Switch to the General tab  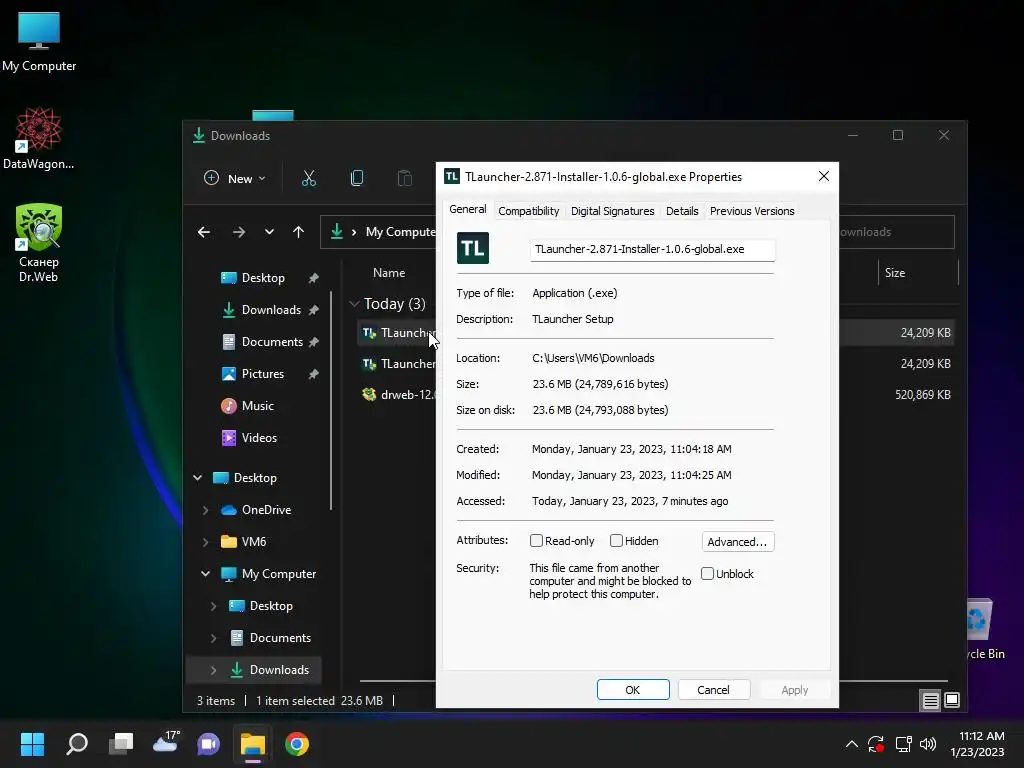coord(468,210)
